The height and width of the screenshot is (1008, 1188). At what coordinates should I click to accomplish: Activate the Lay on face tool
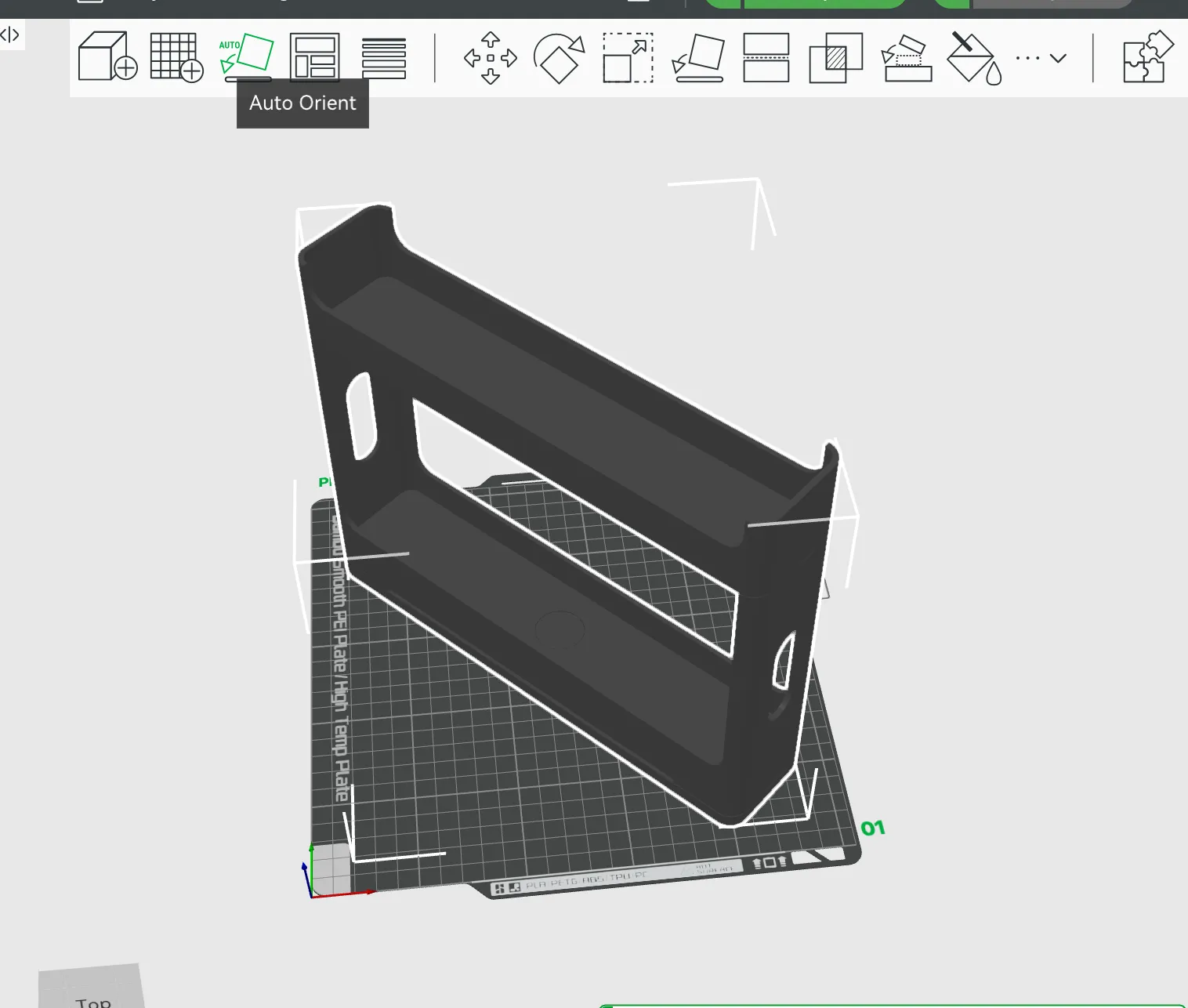(x=698, y=57)
